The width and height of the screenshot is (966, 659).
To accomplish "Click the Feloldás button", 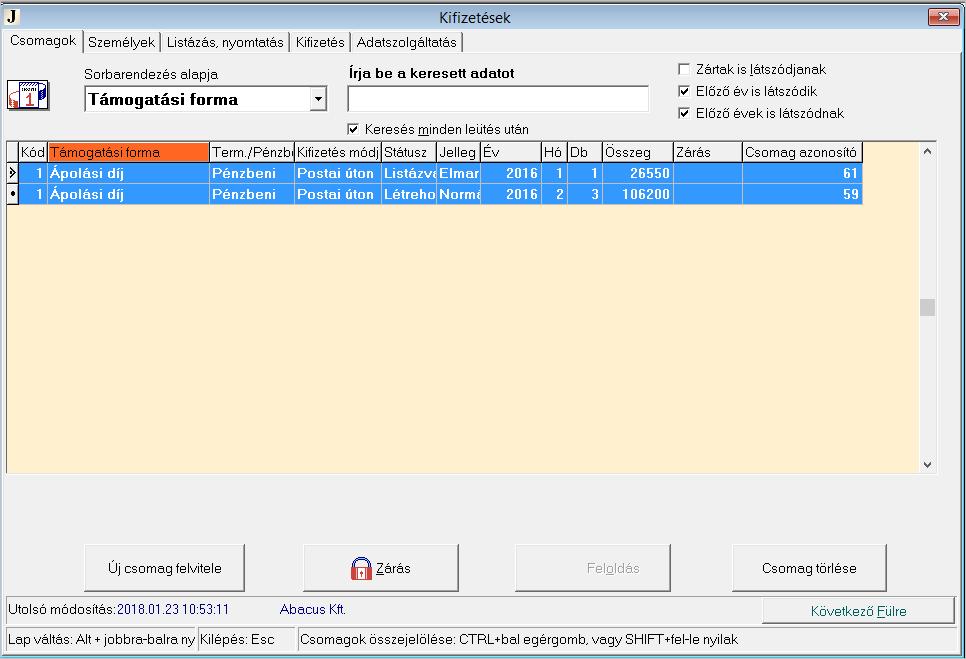I will click(x=593, y=568).
